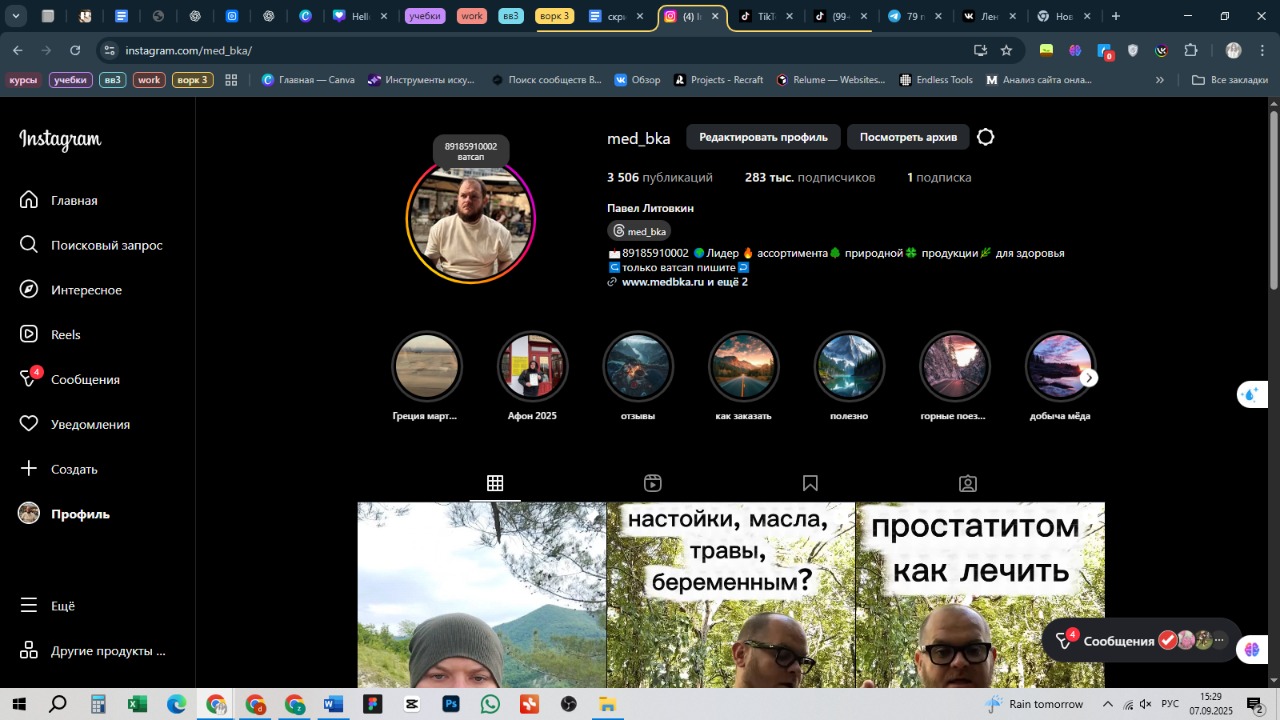Open the Интересное explore page
This screenshot has width=1280, height=720.
click(x=71, y=290)
